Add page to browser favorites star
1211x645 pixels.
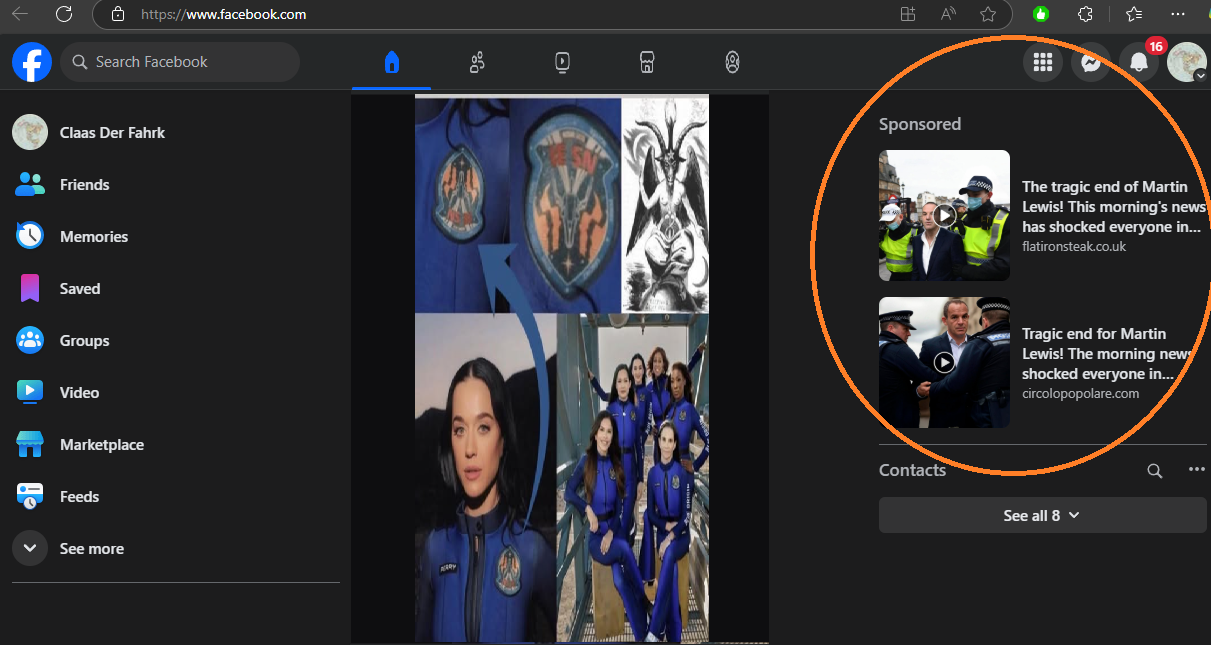(x=988, y=14)
